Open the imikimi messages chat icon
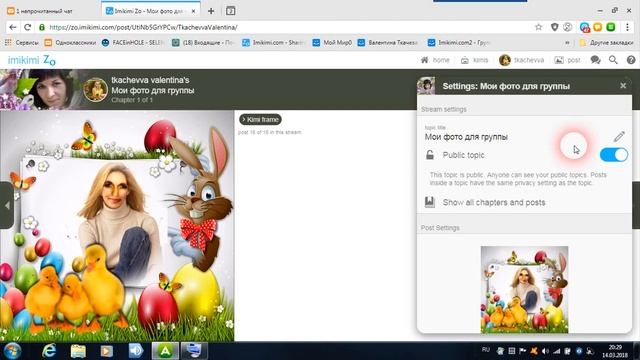 596,60
